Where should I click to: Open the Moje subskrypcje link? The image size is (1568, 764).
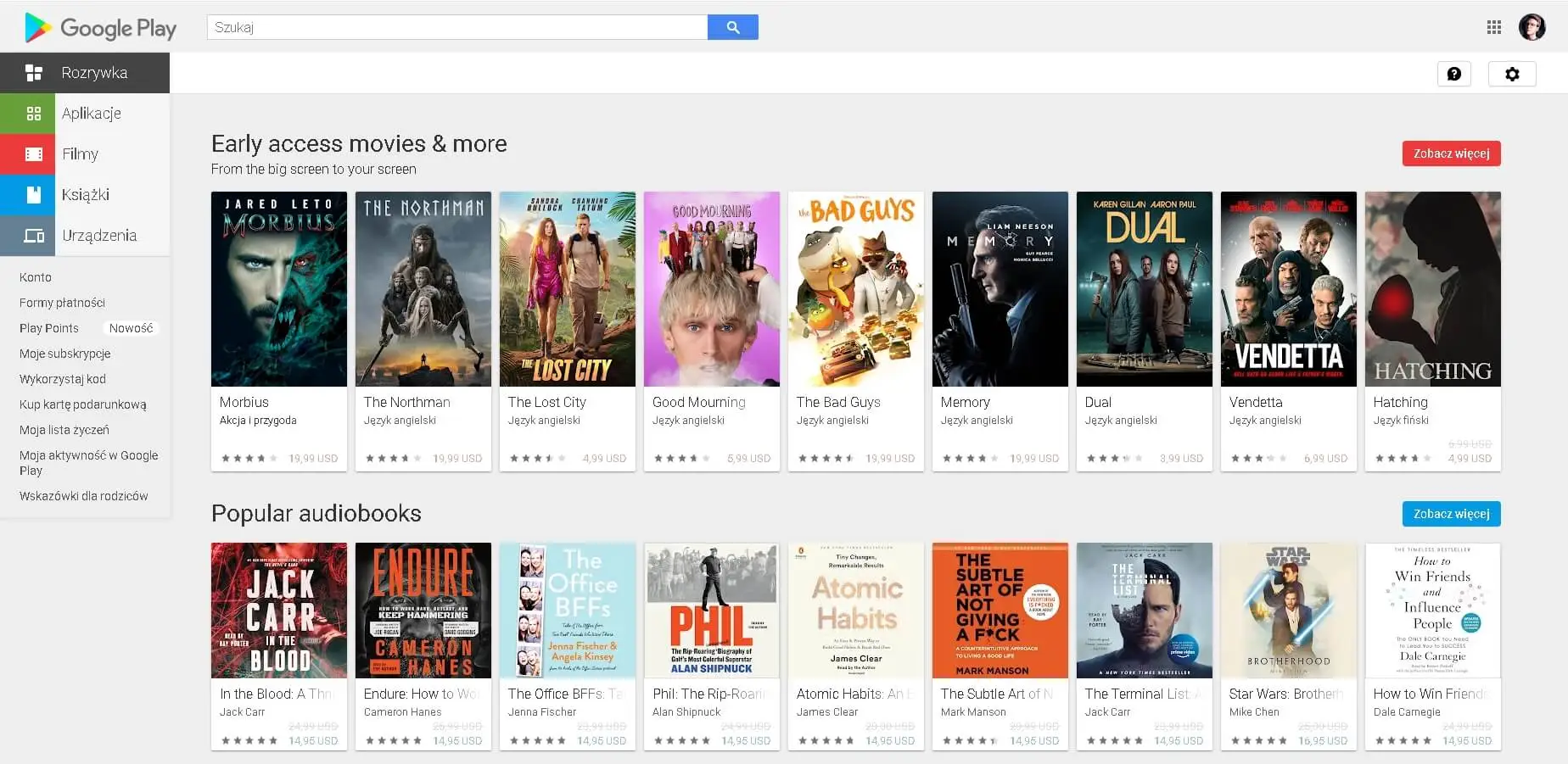tap(64, 354)
